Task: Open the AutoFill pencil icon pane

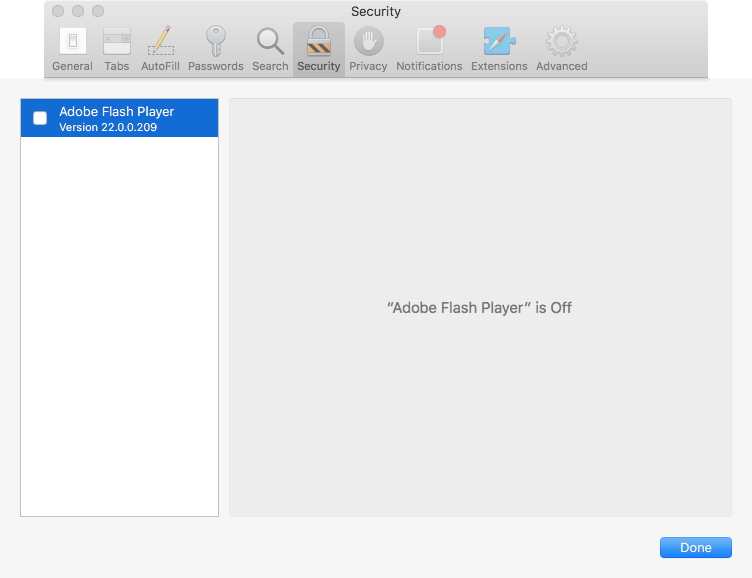Action: [x=160, y=49]
